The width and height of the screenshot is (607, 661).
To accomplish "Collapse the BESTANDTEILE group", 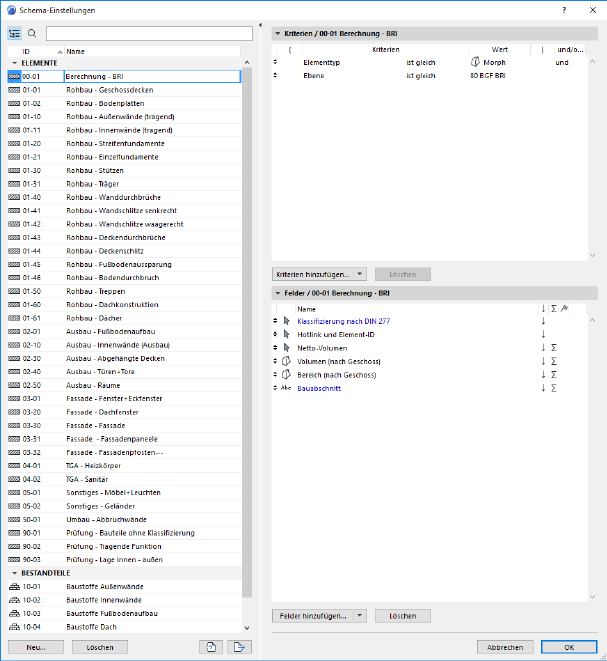I will click(x=15, y=573).
